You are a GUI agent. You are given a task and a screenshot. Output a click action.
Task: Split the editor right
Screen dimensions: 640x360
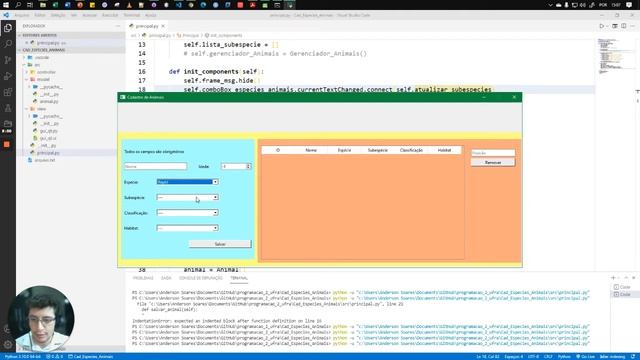(x=624, y=26)
